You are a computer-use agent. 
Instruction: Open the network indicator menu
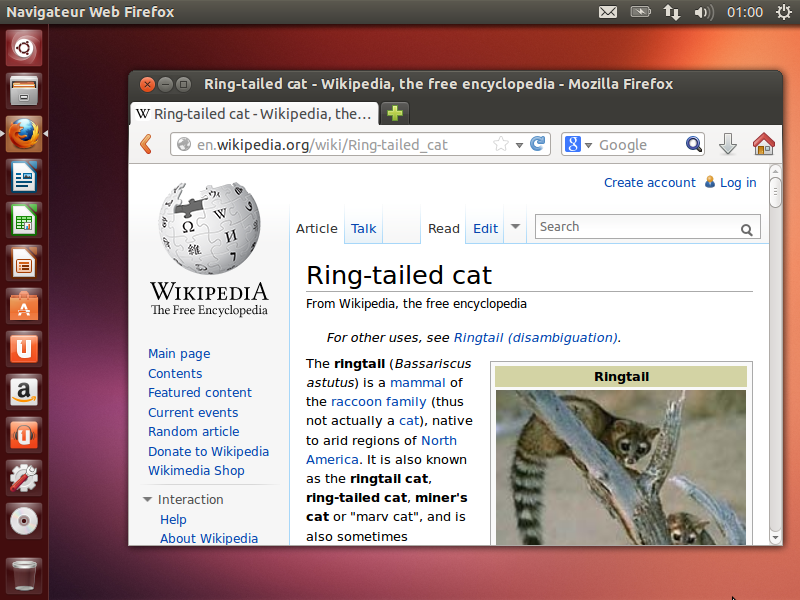click(672, 12)
